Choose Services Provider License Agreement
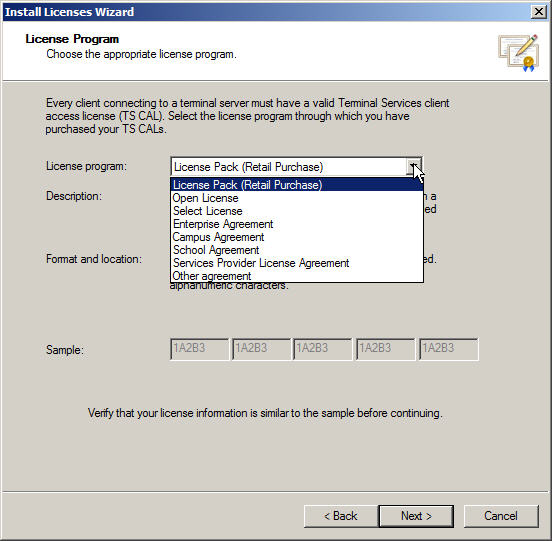This screenshot has width=552, height=541. coord(297,263)
